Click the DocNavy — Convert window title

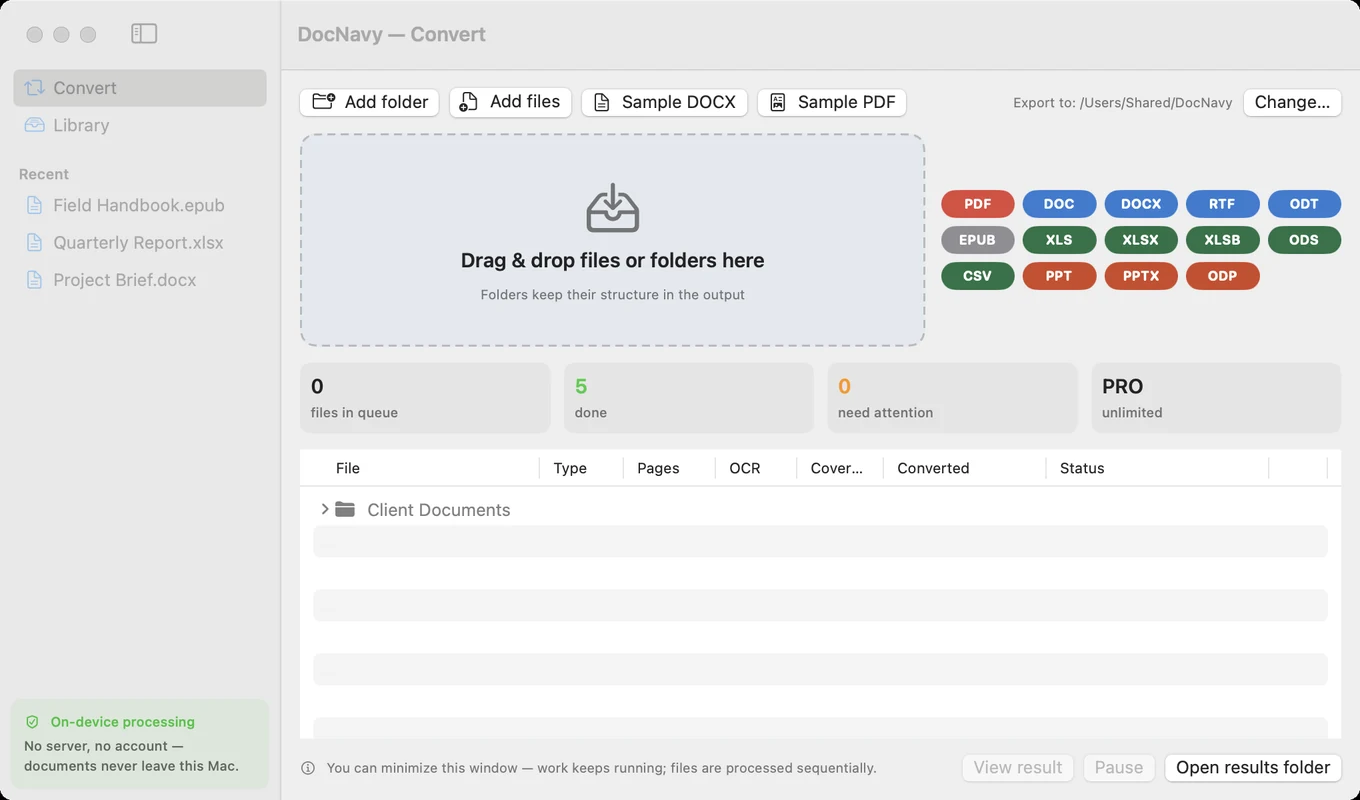coord(392,34)
